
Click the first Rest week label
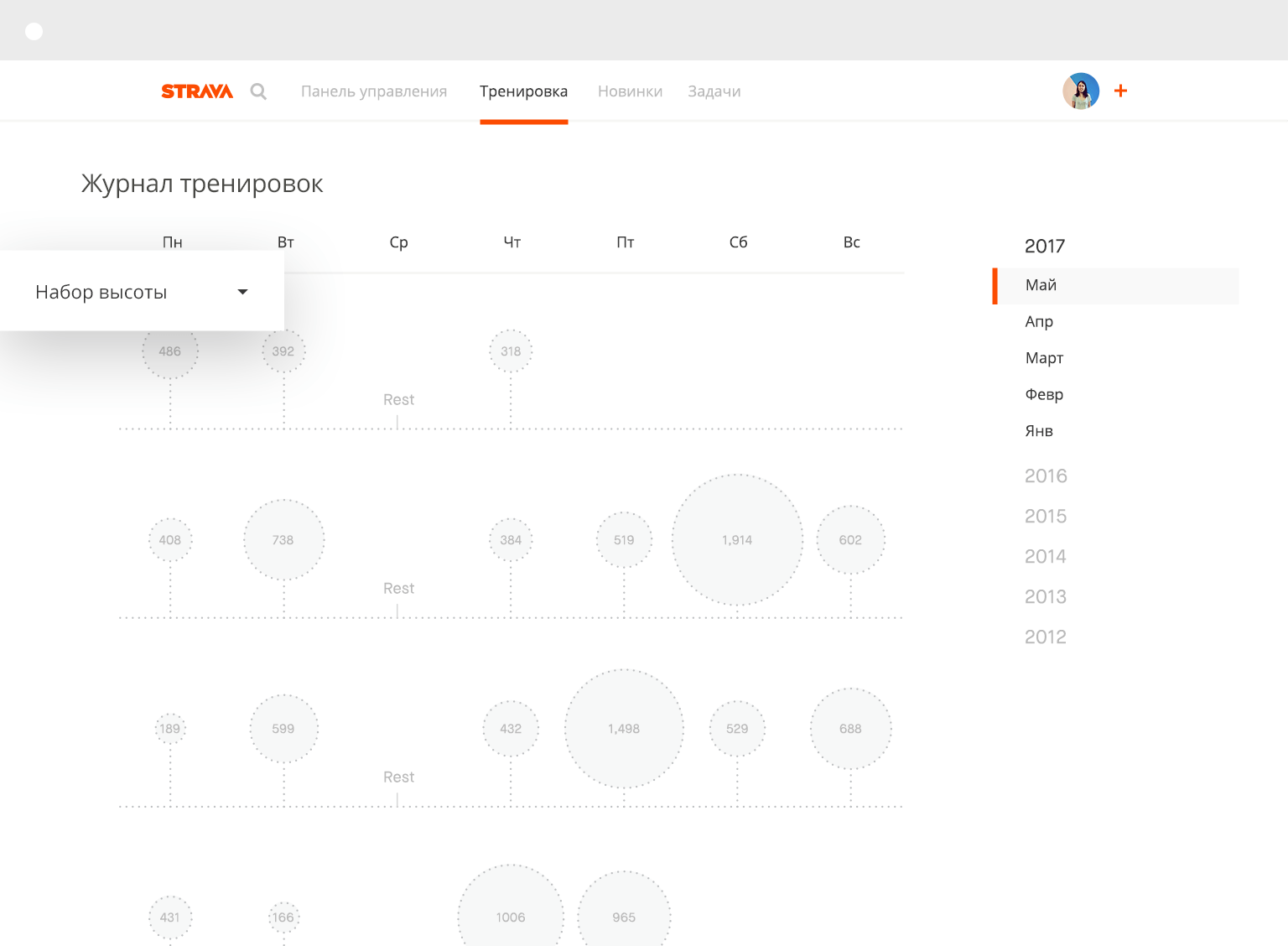pos(398,399)
